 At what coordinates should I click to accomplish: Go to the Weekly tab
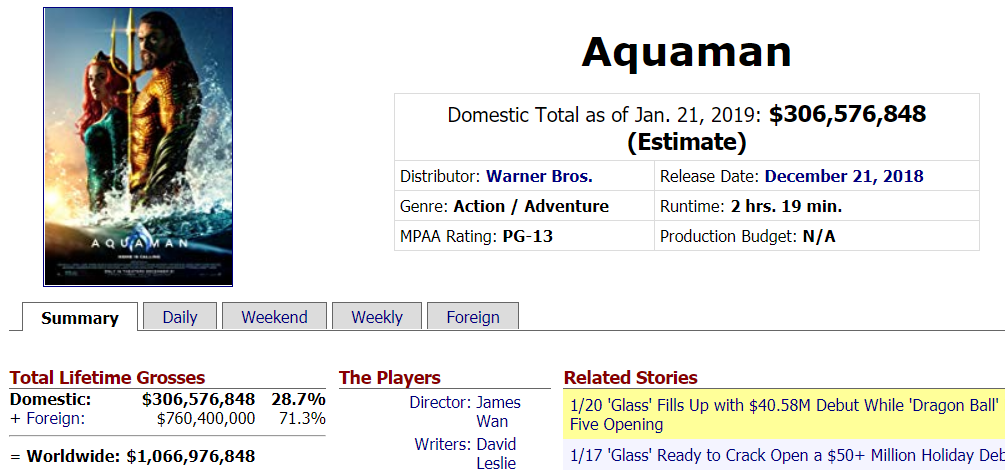point(377,317)
